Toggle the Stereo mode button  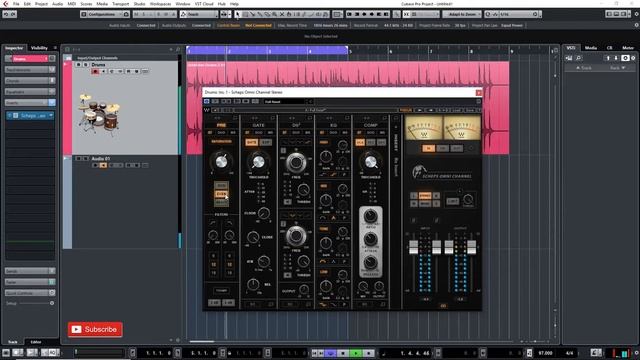point(425,196)
